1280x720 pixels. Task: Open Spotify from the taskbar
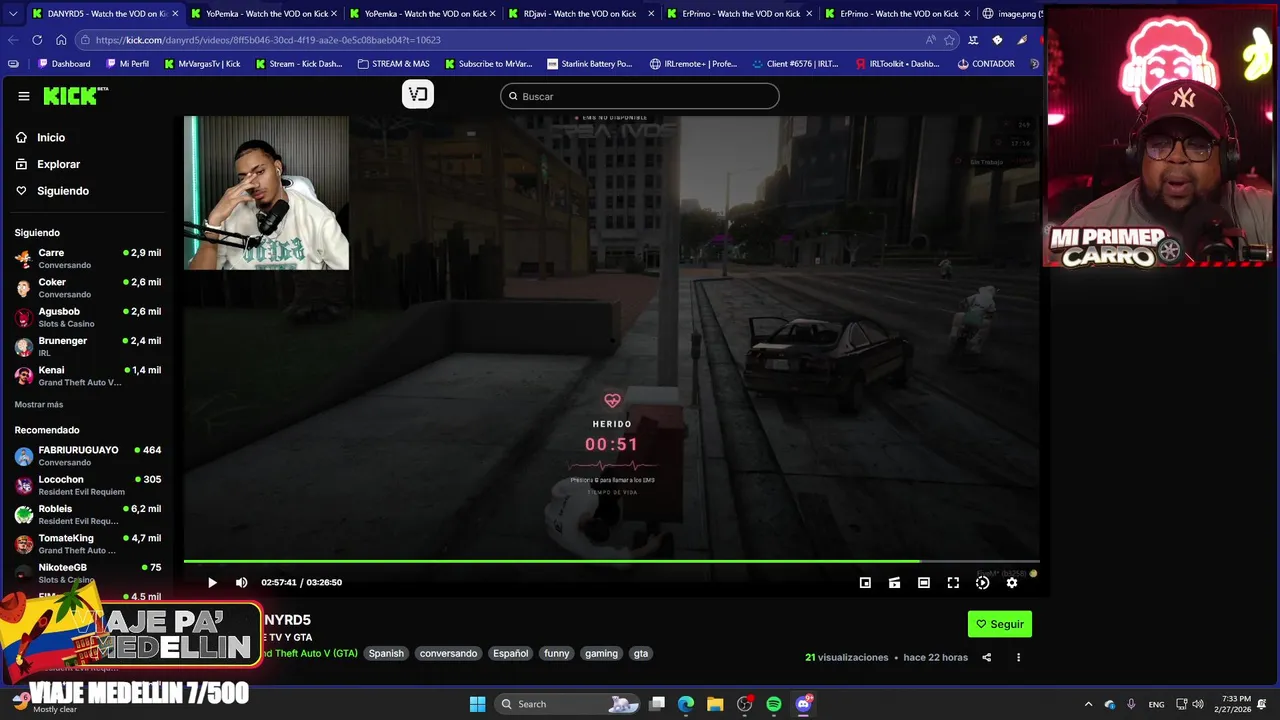(x=774, y=704)
